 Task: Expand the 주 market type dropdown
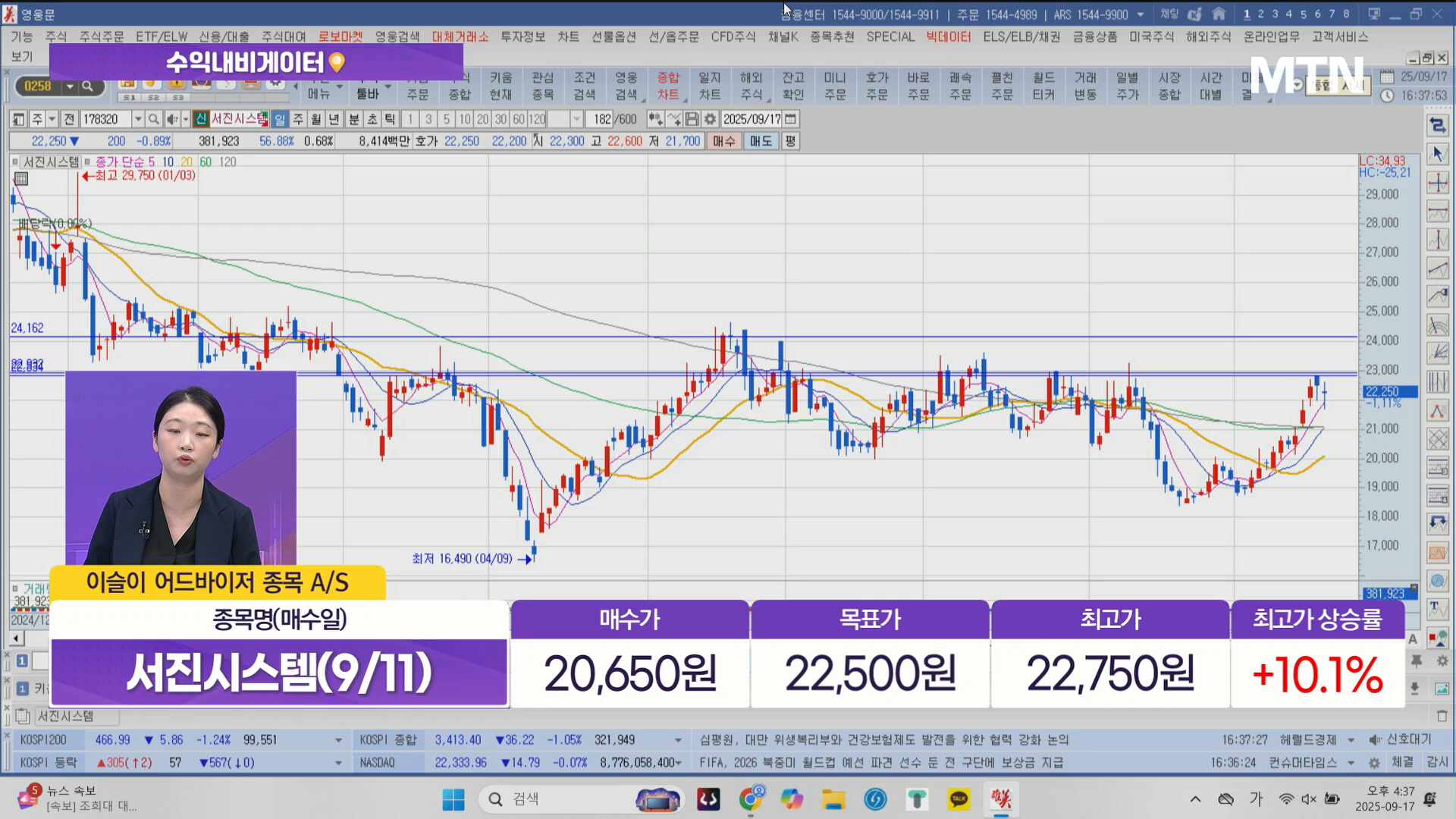coord(52,119)
